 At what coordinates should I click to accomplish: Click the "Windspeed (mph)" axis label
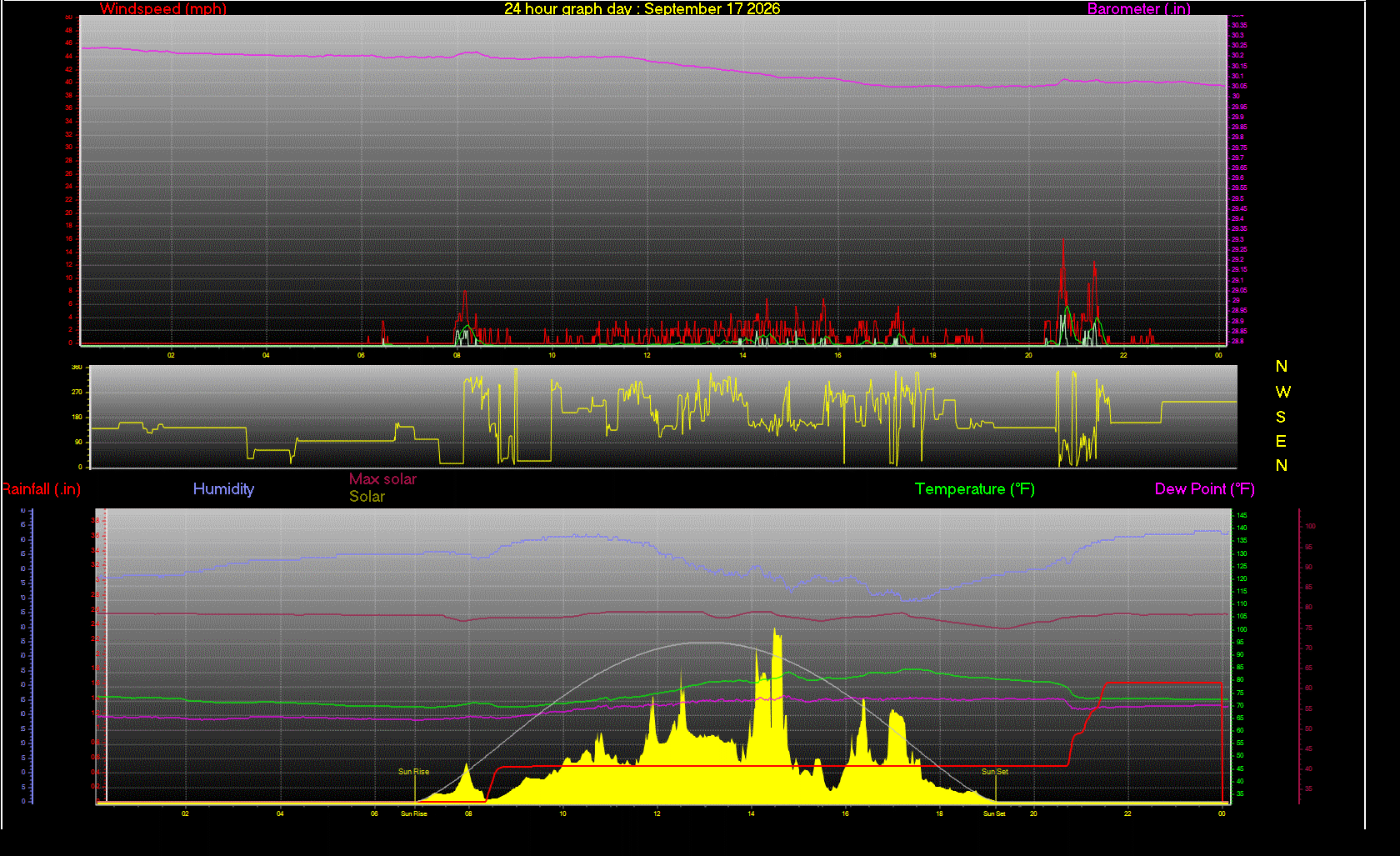click(x=163, y=9)
